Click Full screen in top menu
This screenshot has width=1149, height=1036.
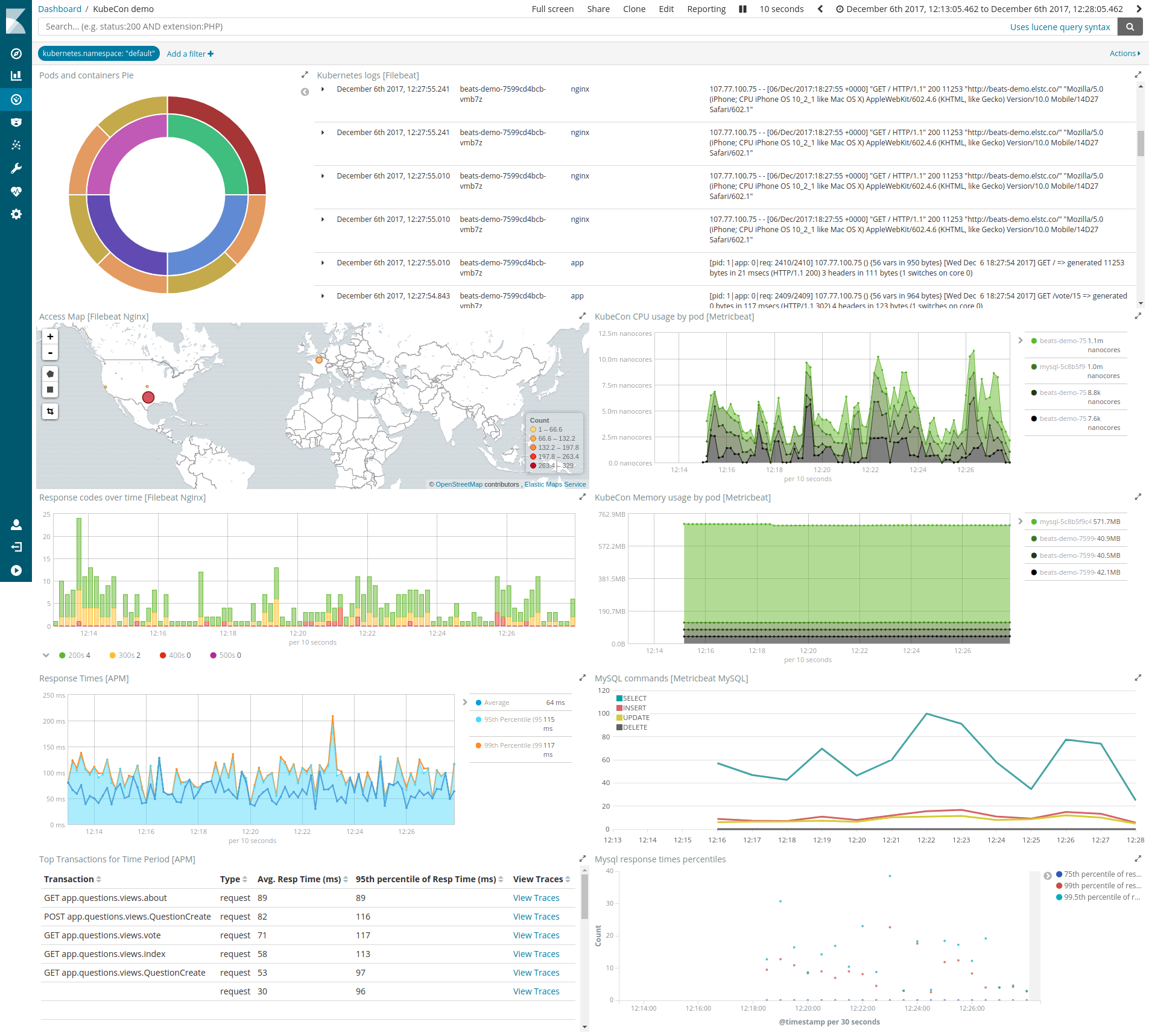[x=552, y=9]
